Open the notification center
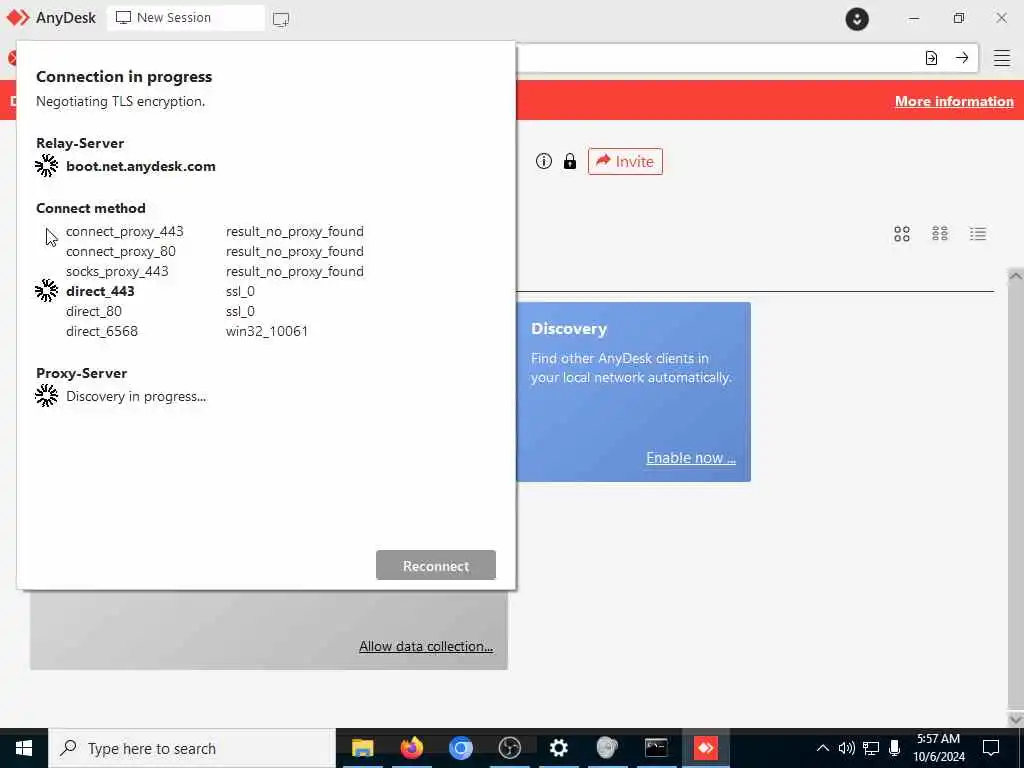Image resolution: width=1024 pixels, height=768 pixels. coord(991,748)
